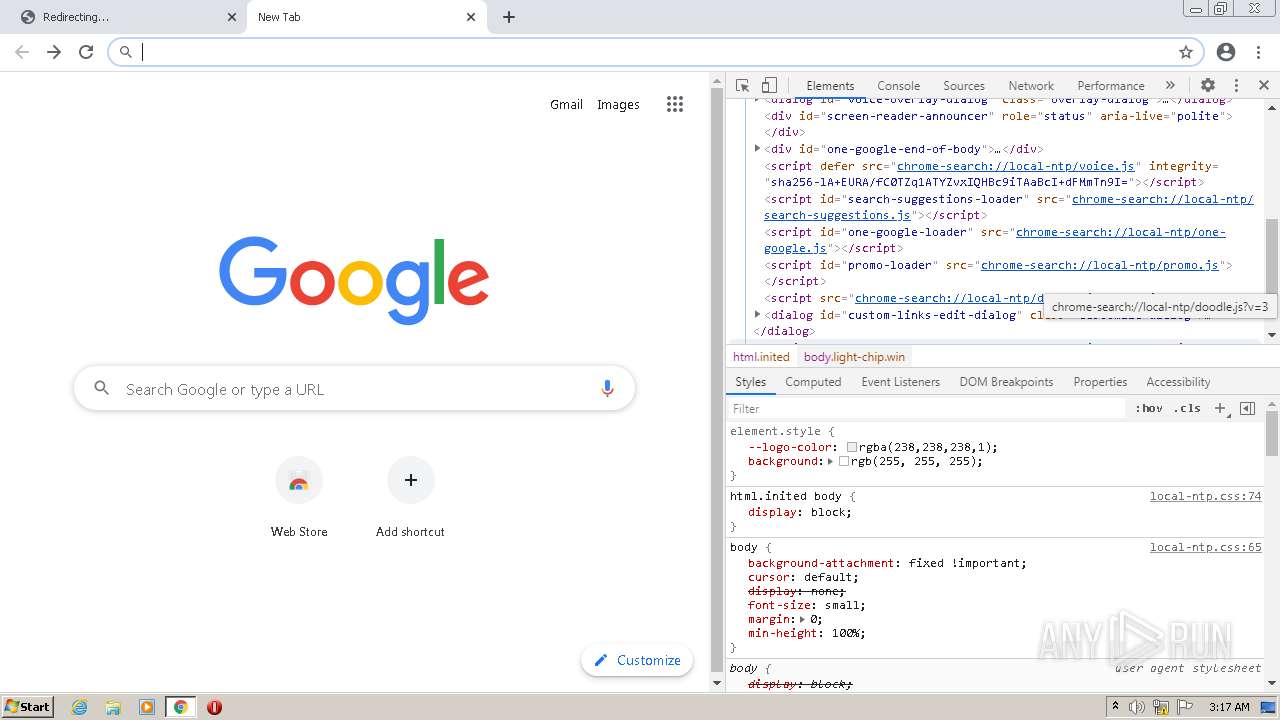Launch Internet Explorer from the taskbar

point(80,707)
